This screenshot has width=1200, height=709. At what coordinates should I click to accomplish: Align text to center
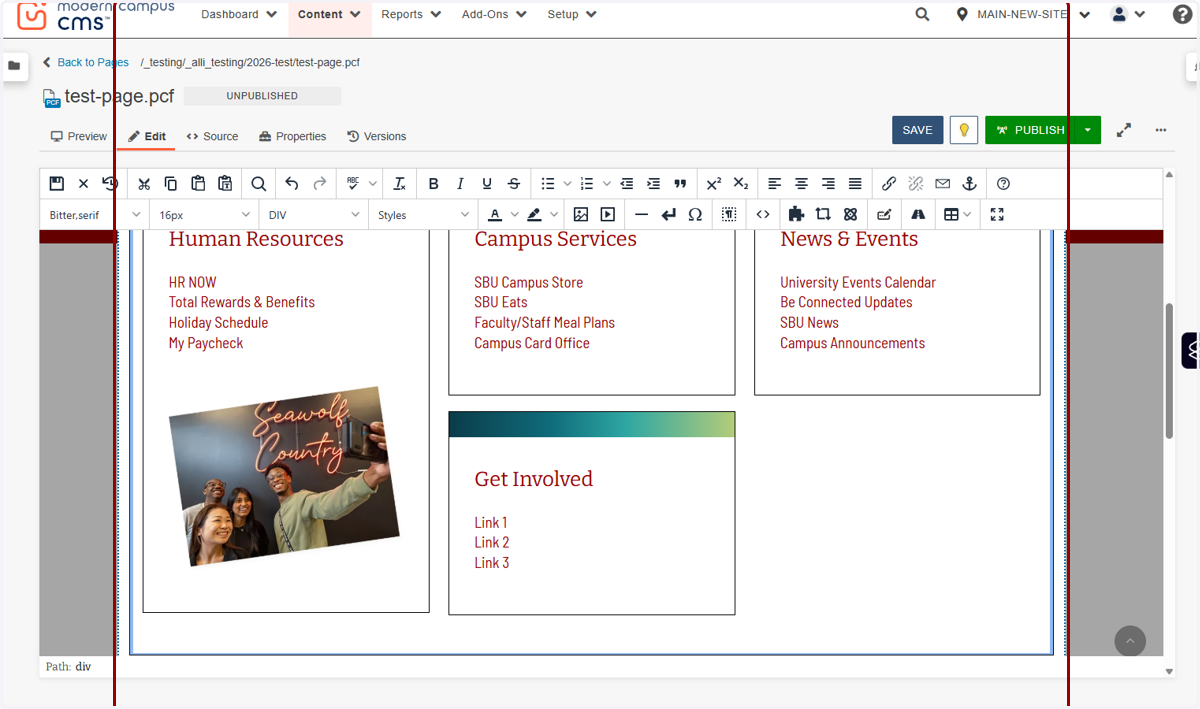(x=801, y=184)
